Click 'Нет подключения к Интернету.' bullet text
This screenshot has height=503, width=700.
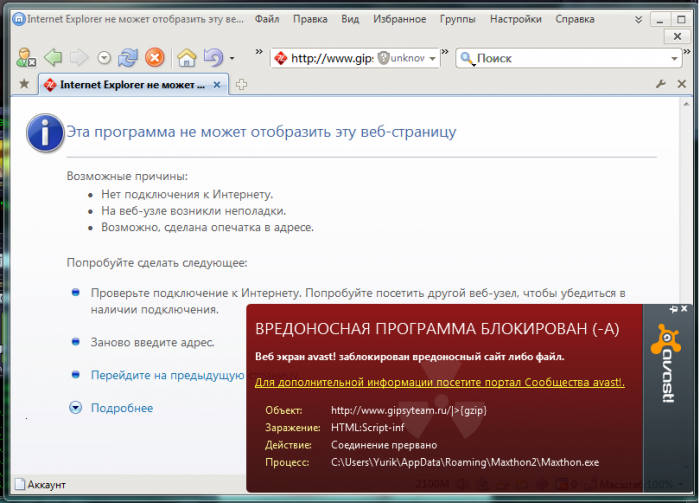tap(187, 194)
